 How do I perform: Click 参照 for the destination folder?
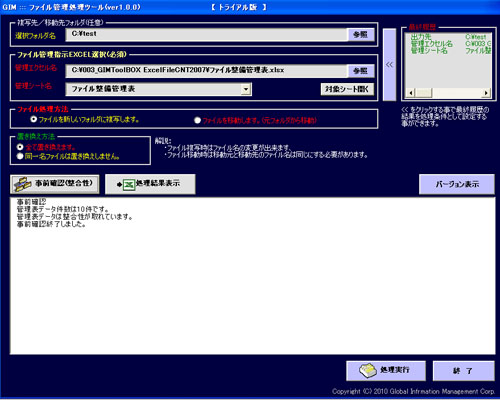click(x=361, y=34)
